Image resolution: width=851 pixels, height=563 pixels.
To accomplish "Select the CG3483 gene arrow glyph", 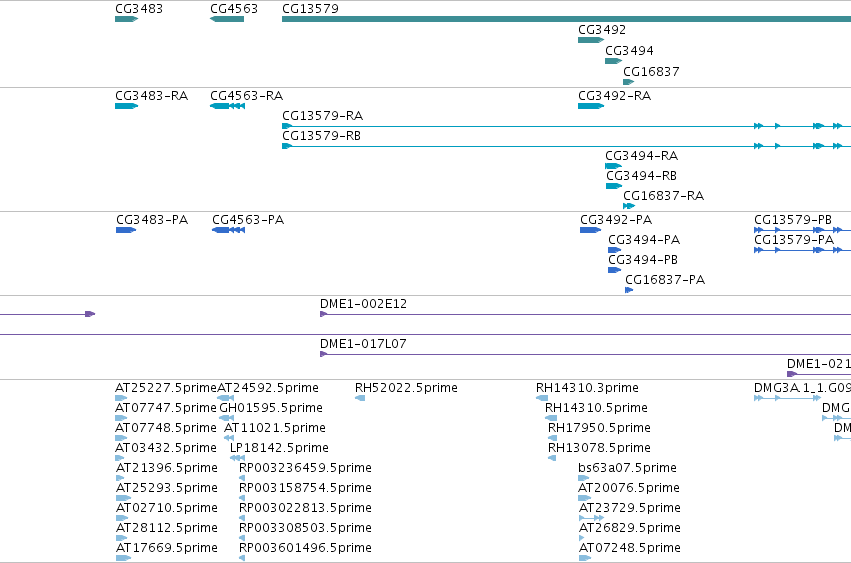I will (x=126, y=19).
